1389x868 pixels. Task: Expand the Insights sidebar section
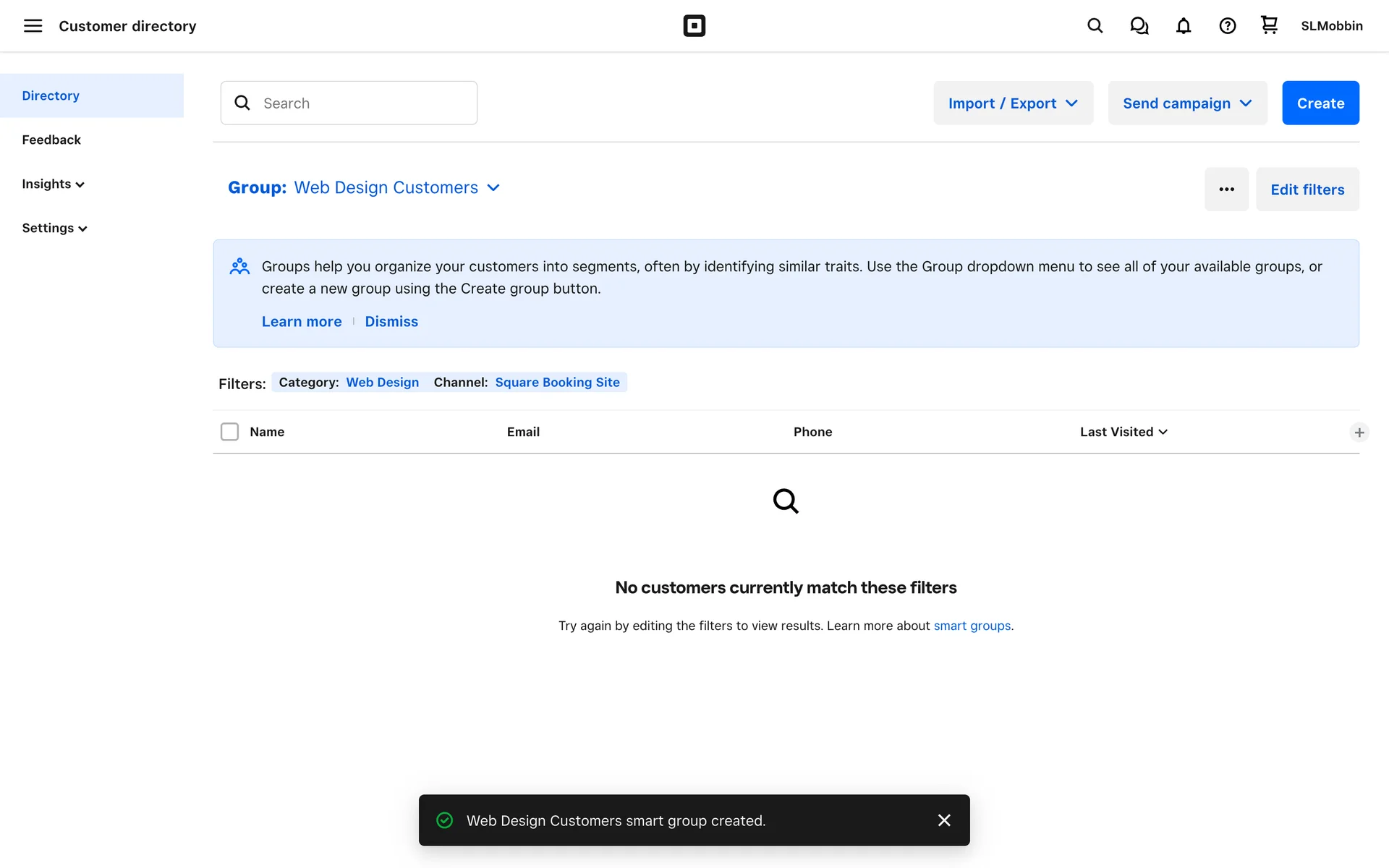53,184
